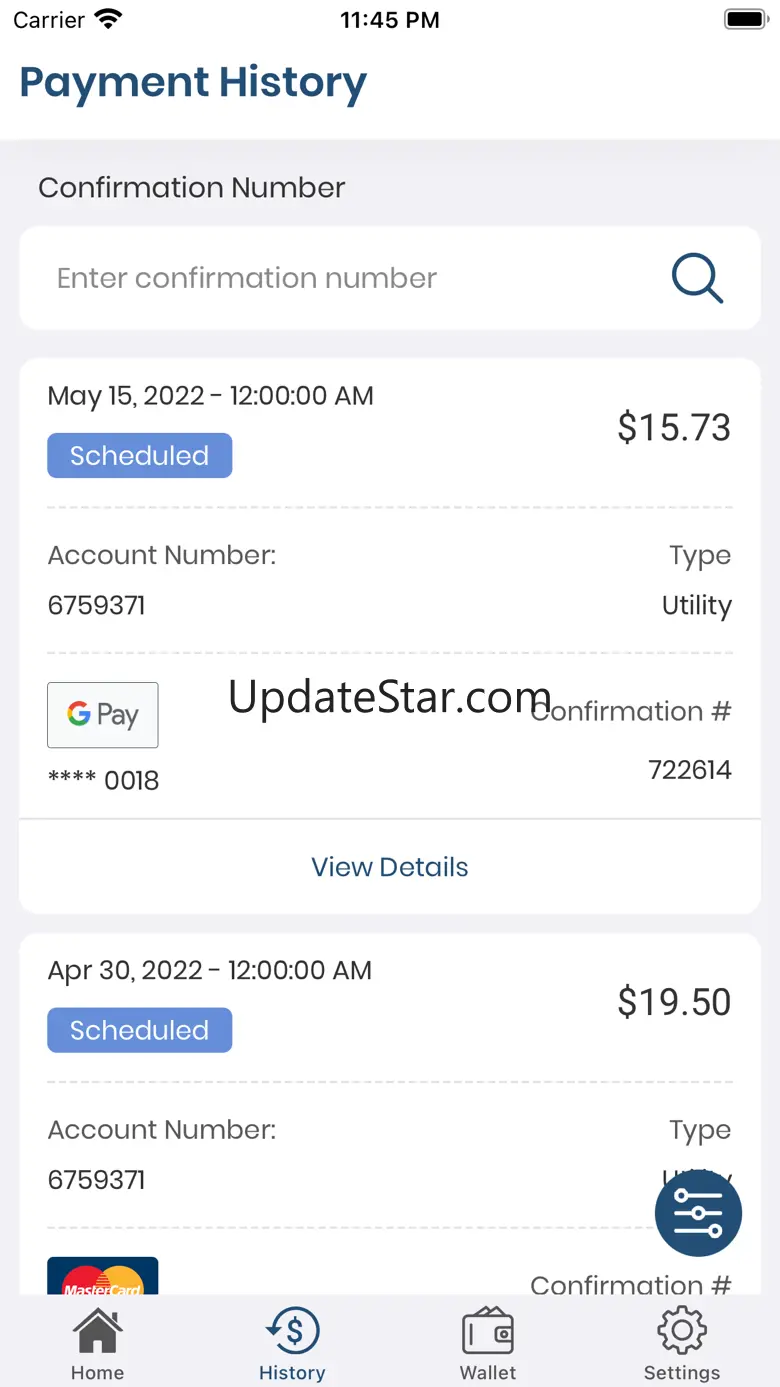Click the confirmation number input field
The width and height of the screenshot is (780, 1387).
(x=390, y=278)
